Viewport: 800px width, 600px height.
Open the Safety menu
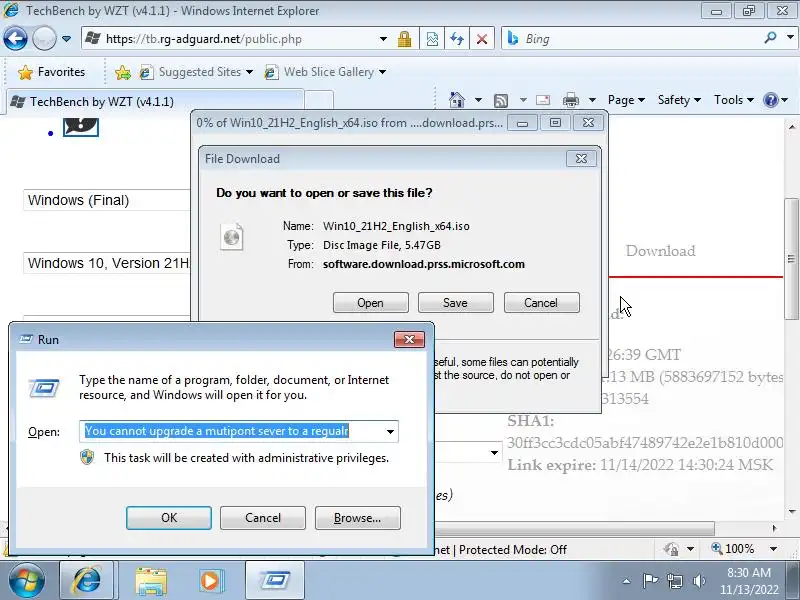click(x=679, y=100)
